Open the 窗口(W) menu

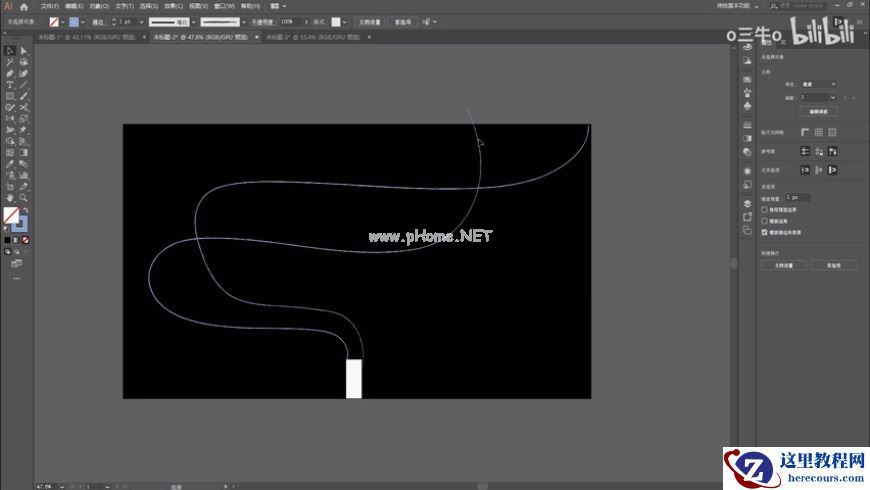tap(224, 6)
